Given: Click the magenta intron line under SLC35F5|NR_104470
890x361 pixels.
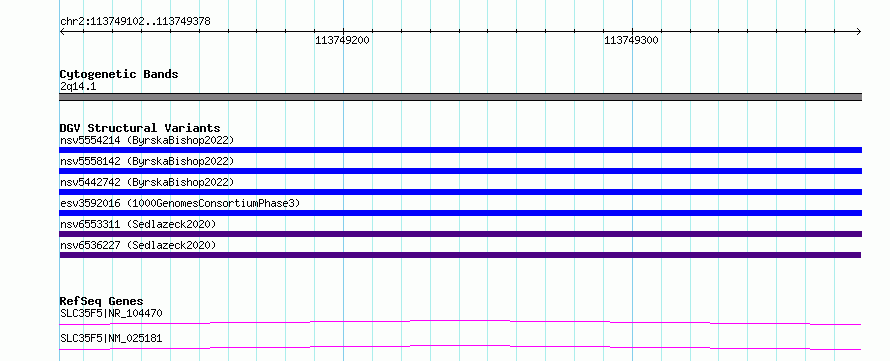Looking at the screenshot, I should pyautogui.click(x=460, y=322).
